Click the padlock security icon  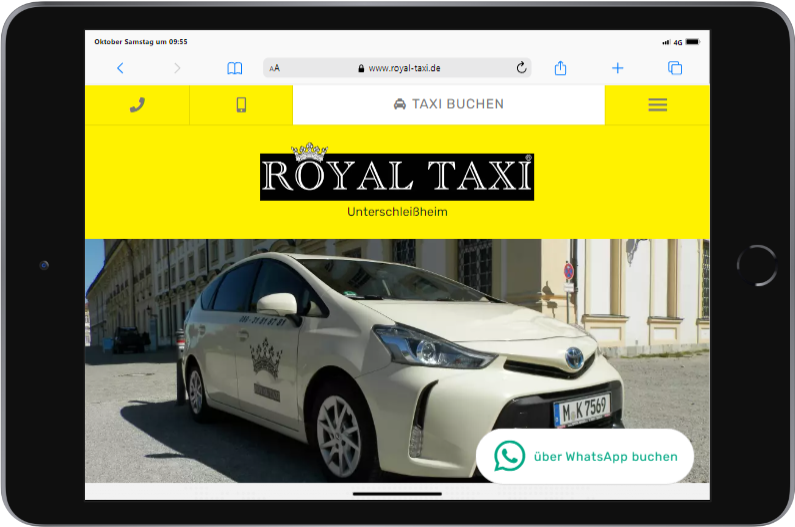pyautogui.click(x=361, y=68)
